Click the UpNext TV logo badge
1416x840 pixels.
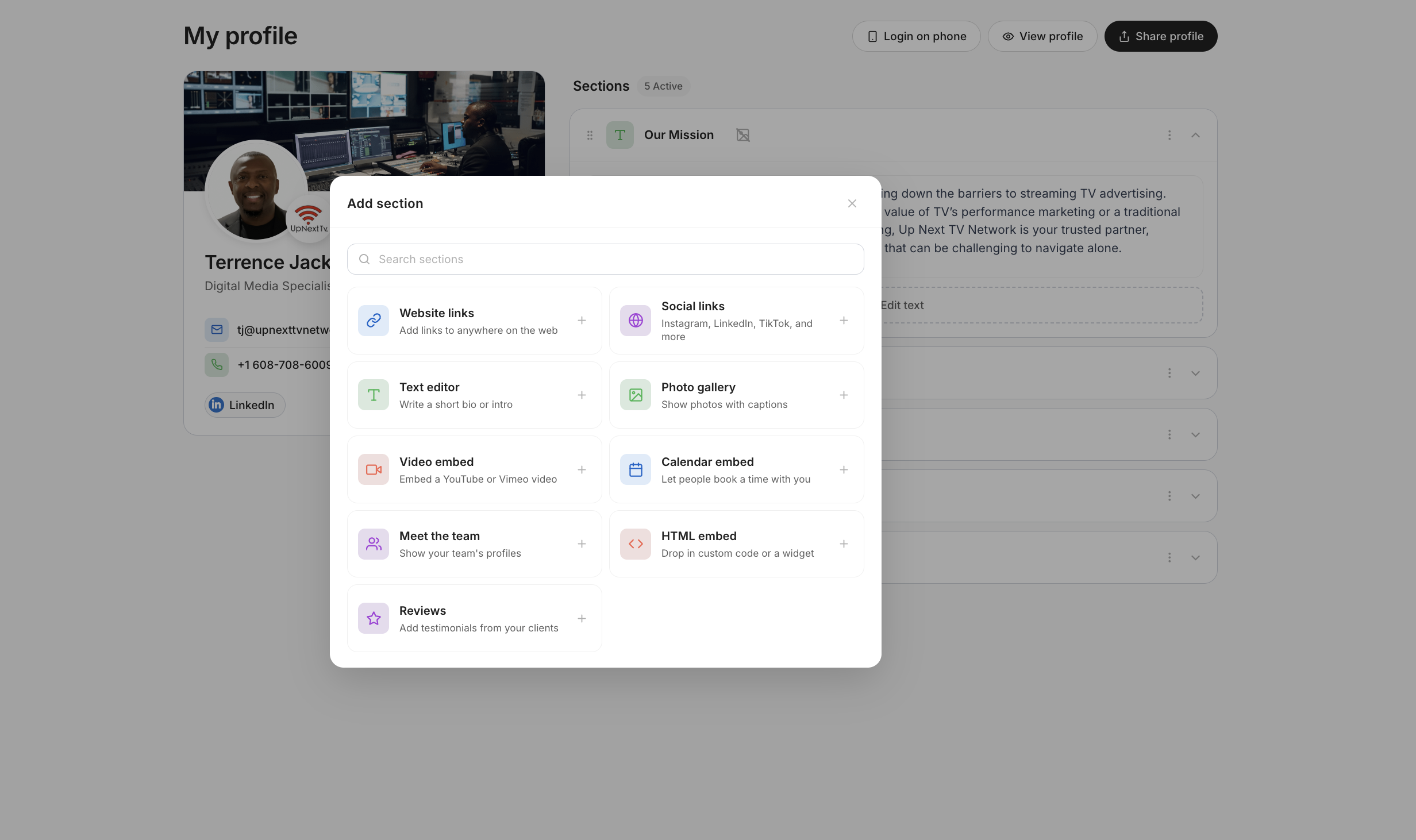tap(309, 219)
